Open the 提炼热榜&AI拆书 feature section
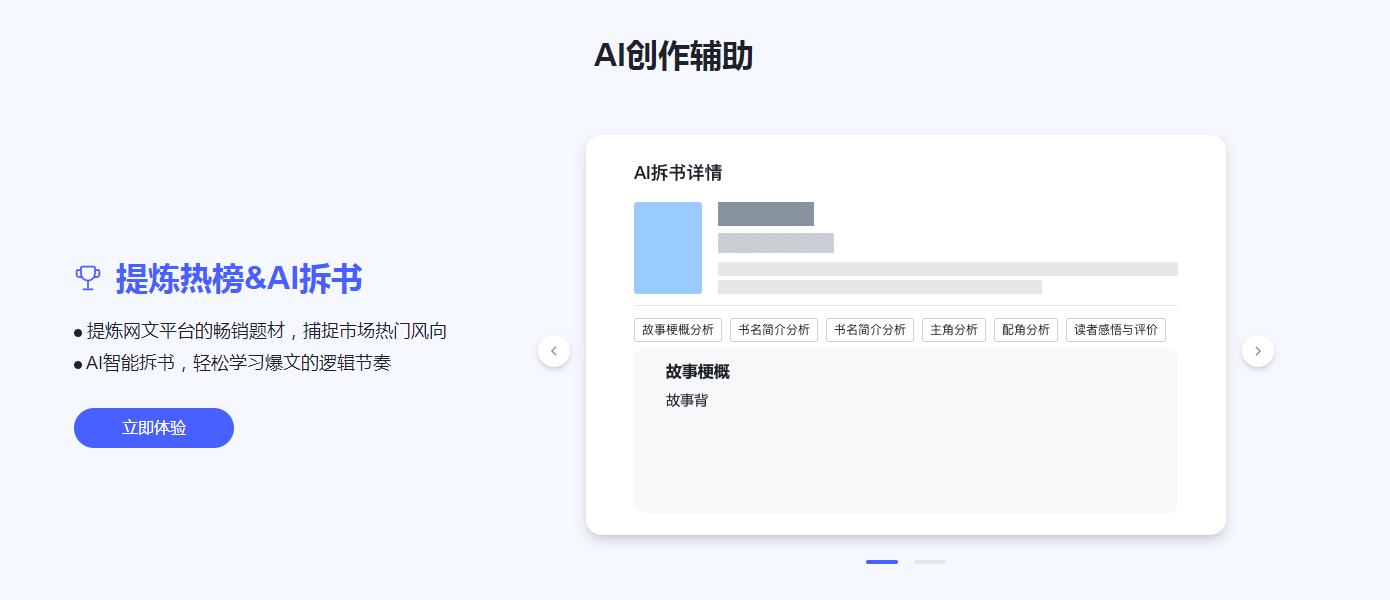 (x=239, y=280)
